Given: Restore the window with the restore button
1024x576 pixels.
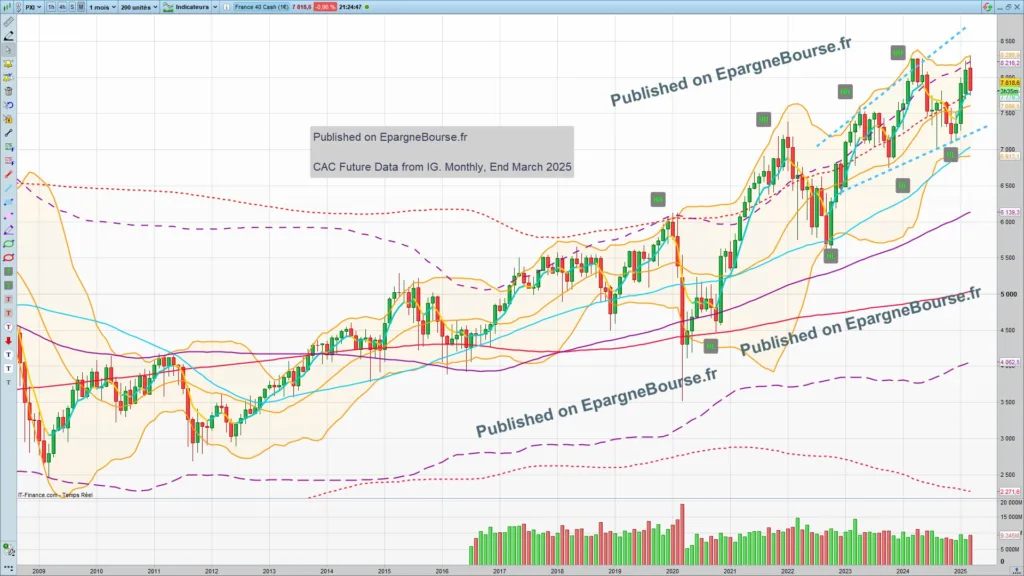Looking at the screenshot, I should (x=1007, y=7).
